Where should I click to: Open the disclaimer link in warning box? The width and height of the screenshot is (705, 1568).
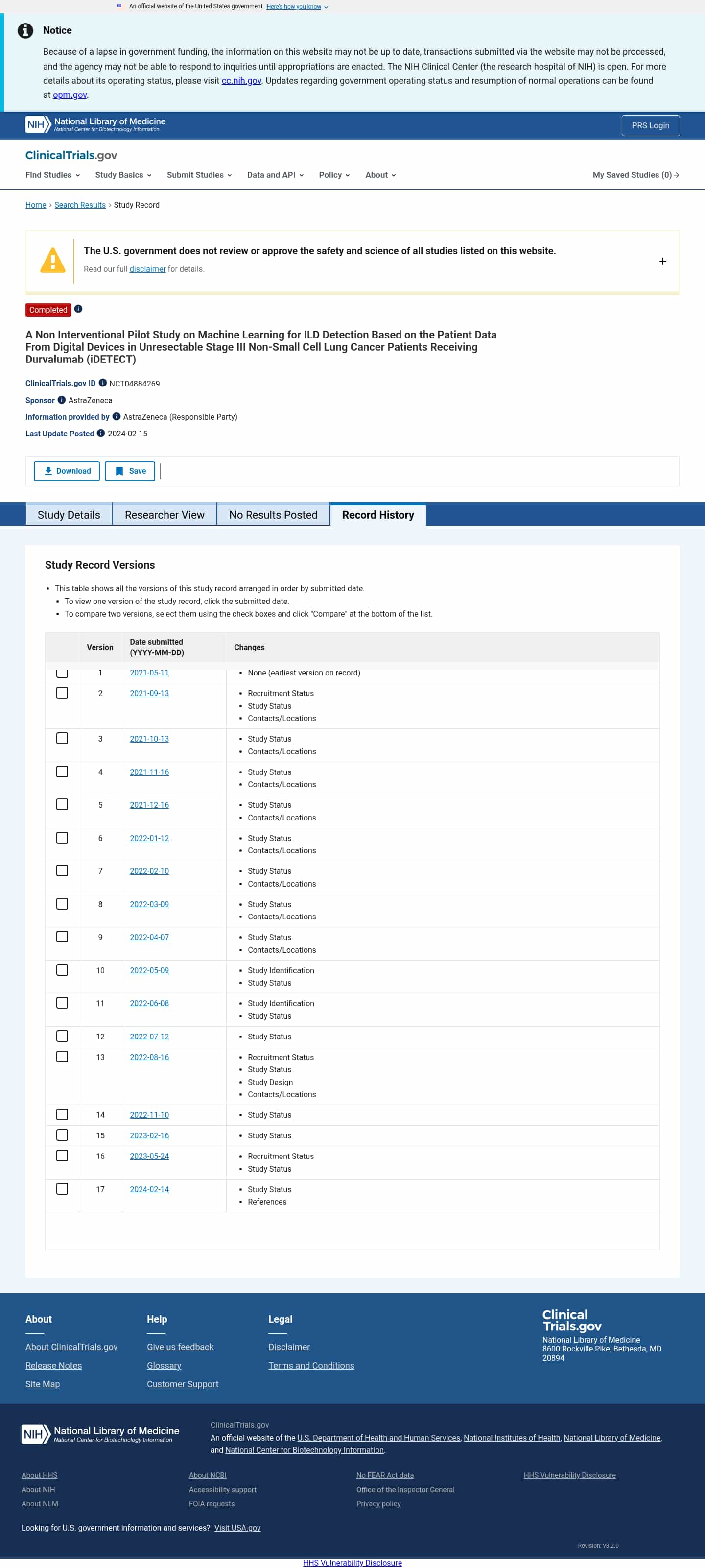tap(147, 269)
